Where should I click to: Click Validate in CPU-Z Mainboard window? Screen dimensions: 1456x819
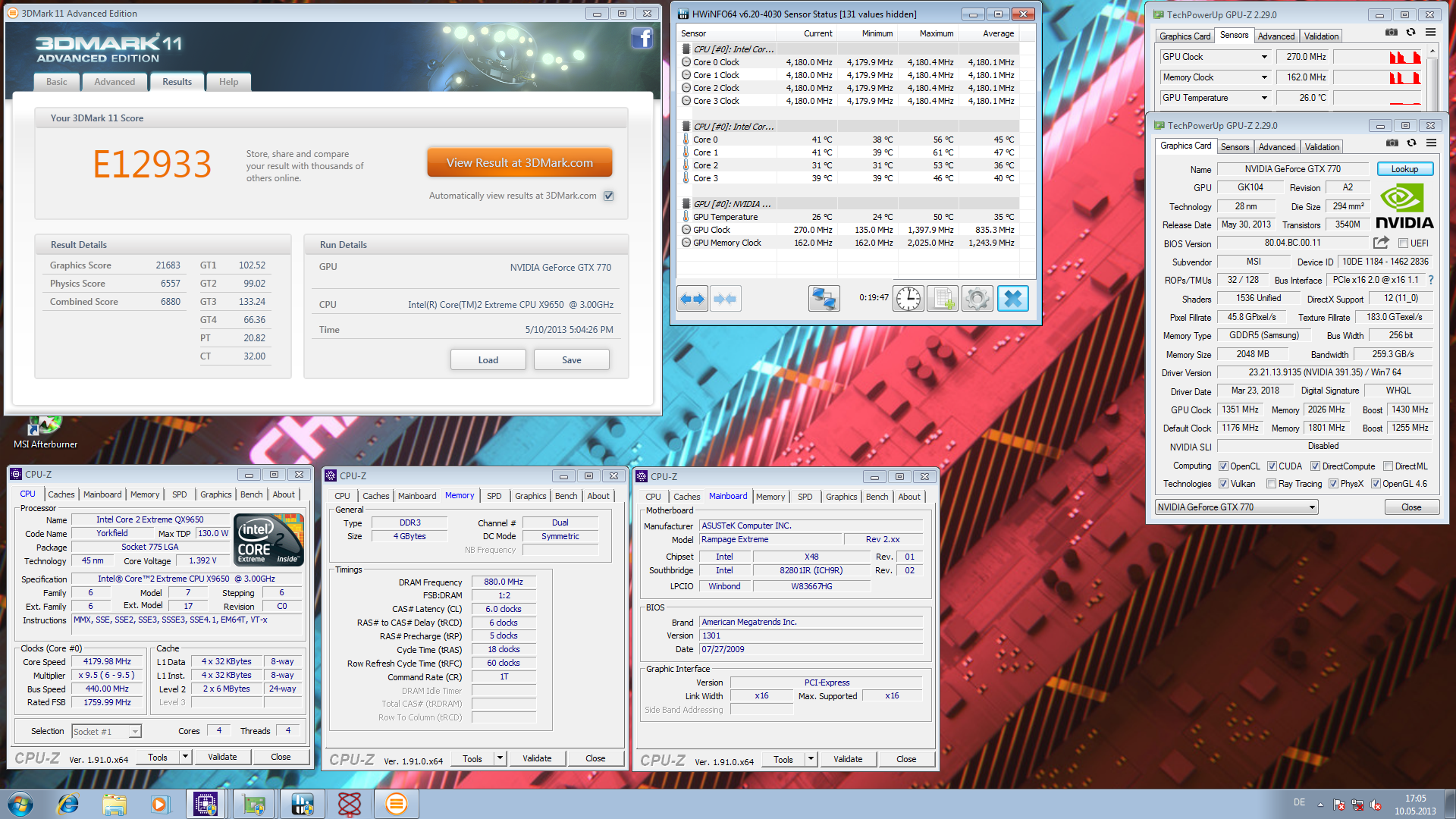coord(848,759)
